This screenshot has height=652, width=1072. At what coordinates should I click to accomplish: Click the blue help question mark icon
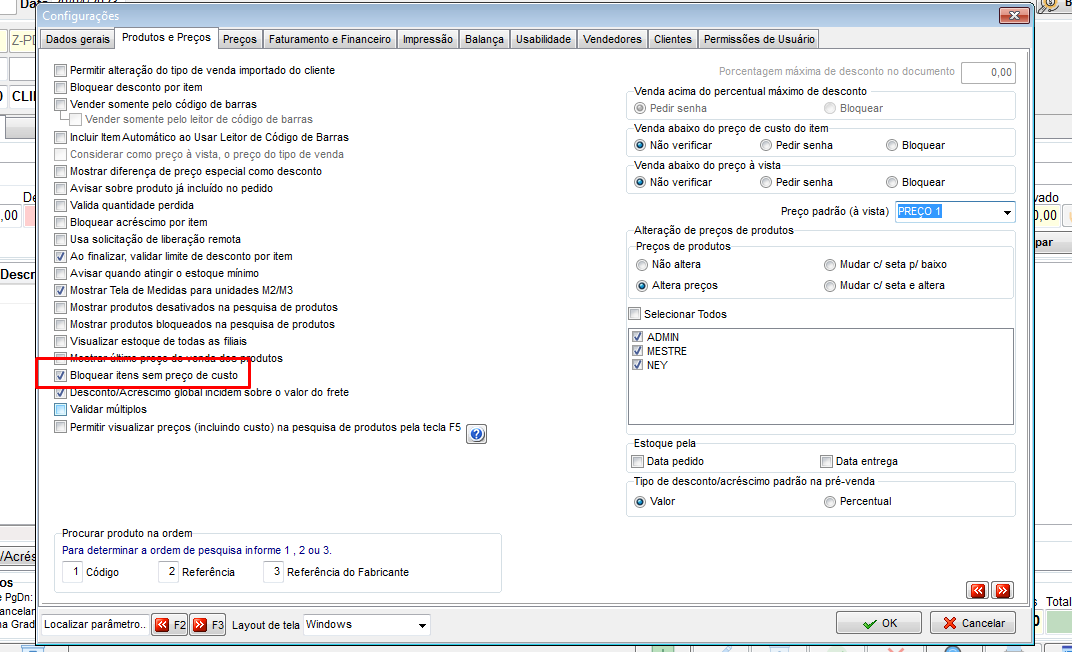[x=477, y=434]
